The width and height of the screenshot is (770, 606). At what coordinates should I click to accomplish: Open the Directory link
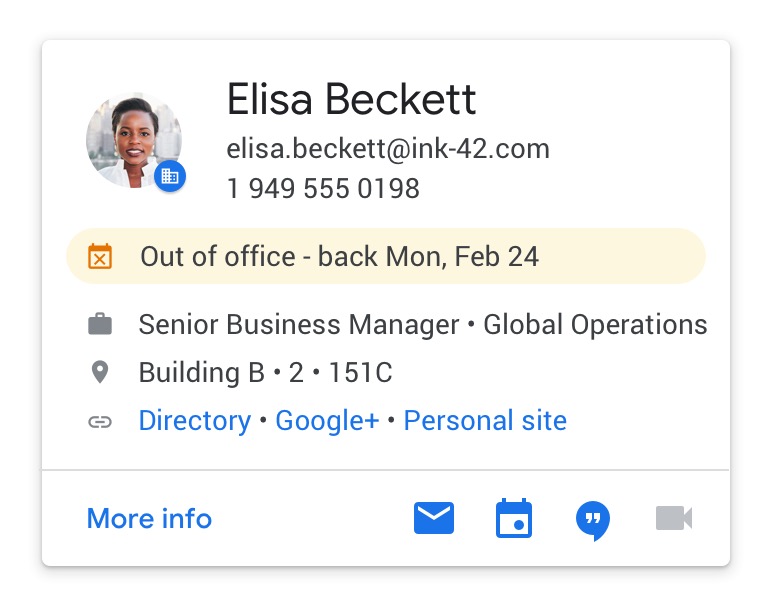(x=194, y=421)
